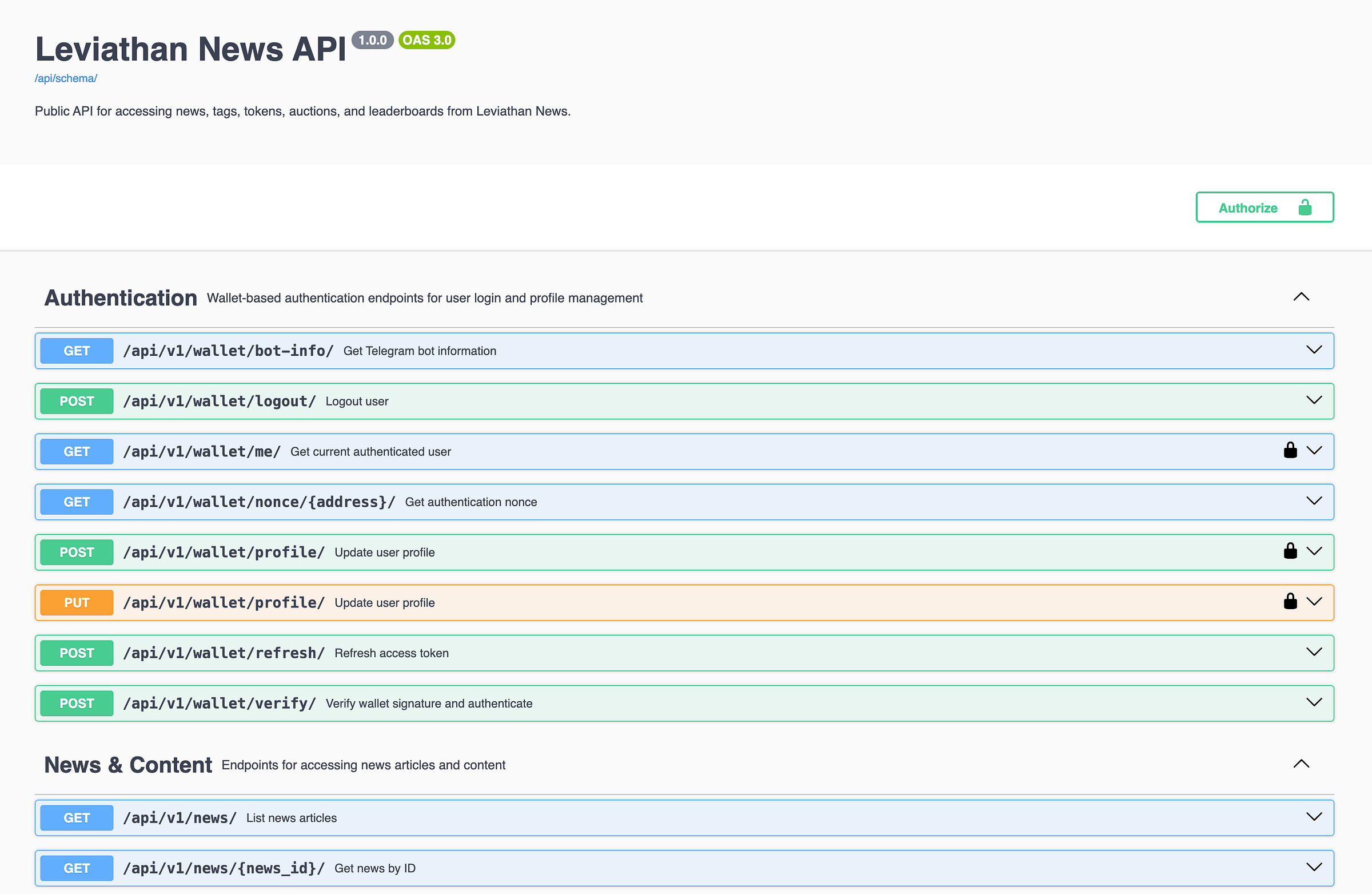Click the lock icon on PUT wallet/profile

[1290, 602]
